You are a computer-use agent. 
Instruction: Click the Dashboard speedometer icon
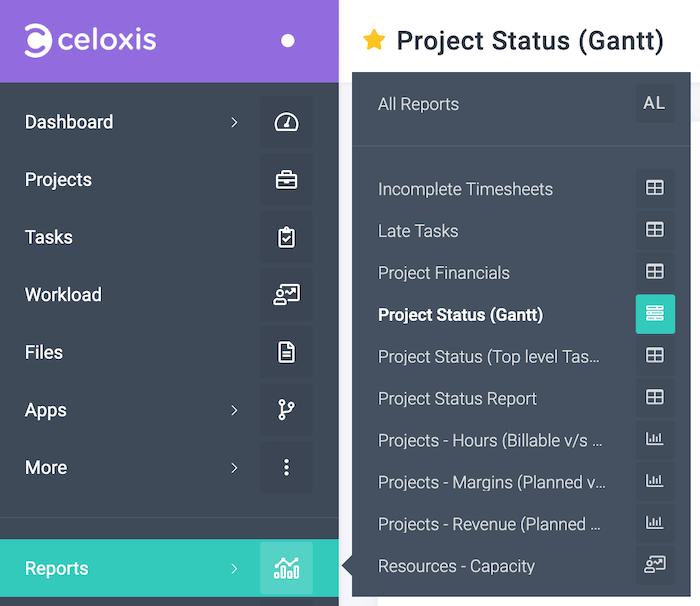click(x=286, y=122)
